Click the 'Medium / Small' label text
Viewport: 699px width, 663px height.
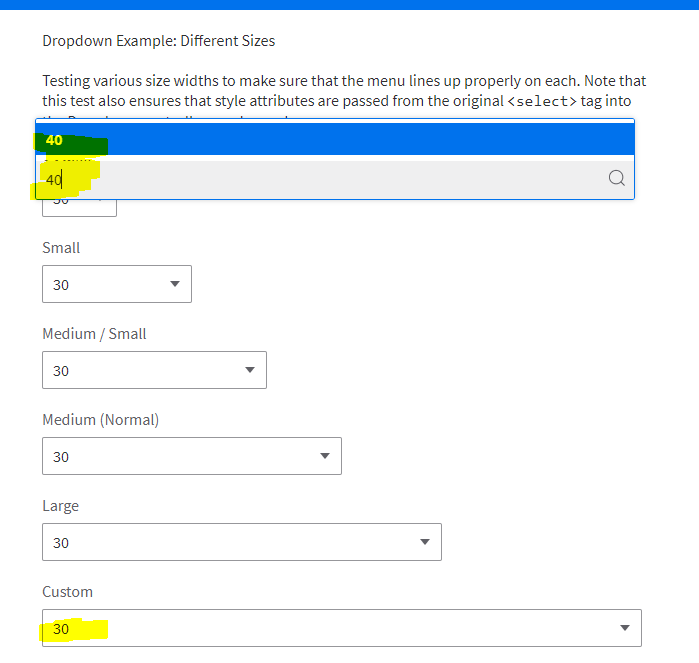[94, 334]
